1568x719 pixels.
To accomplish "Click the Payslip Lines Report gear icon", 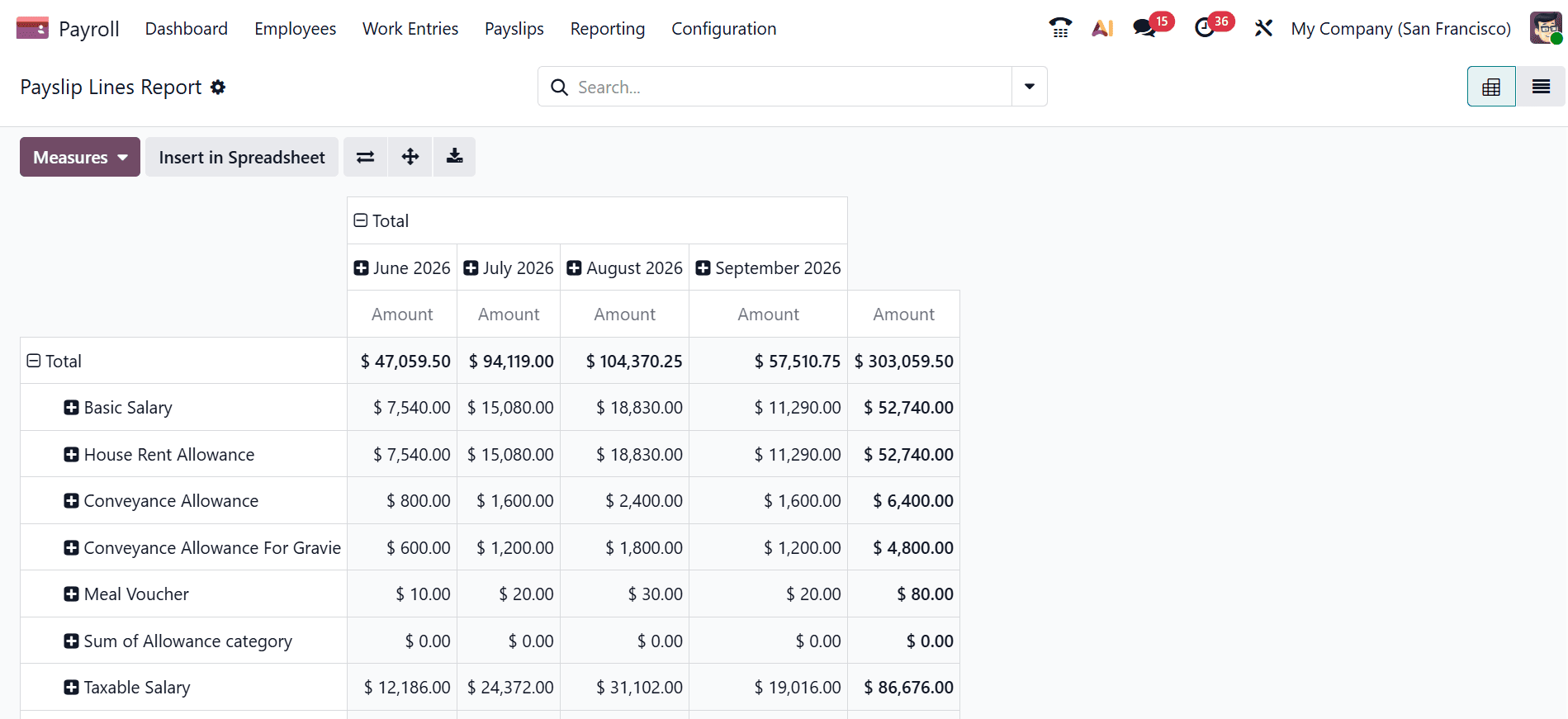I will pos(218,87).
